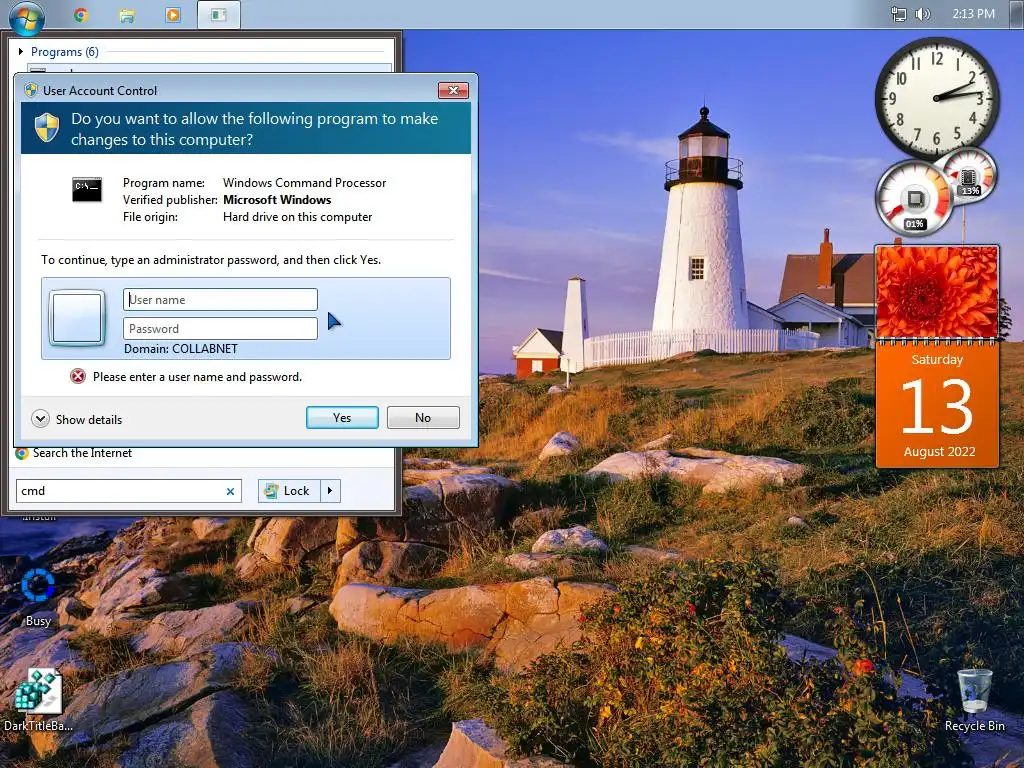The width and height of the screenshot is (1024, 768).
Task: Click the UAC shield icon in the header
Action: (47, 127)
